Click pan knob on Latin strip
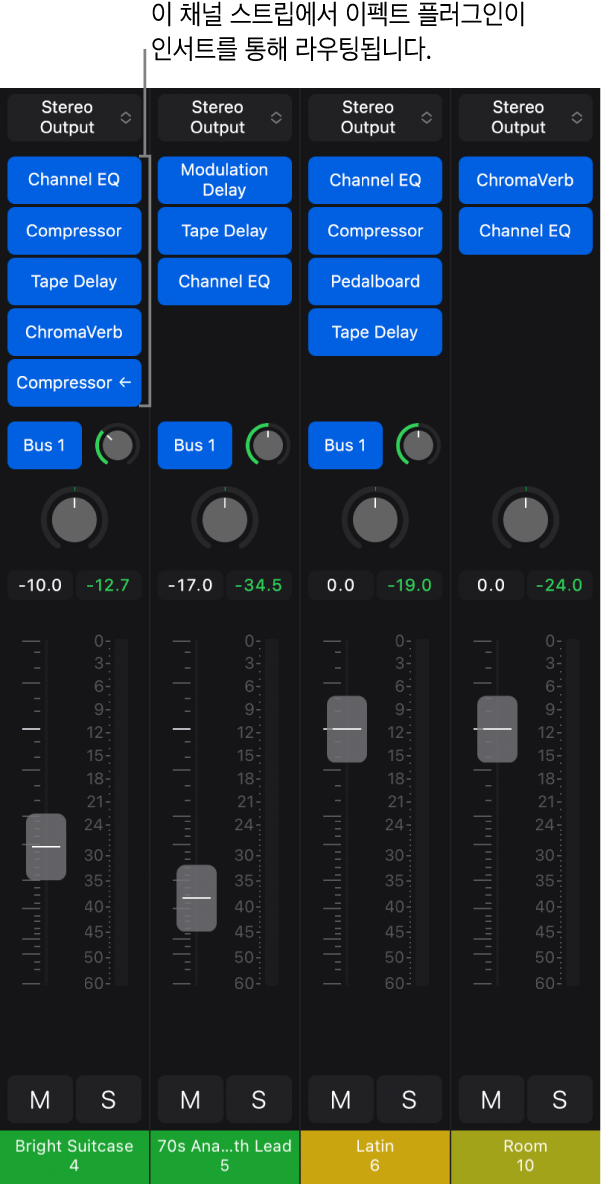Viewport: 601px width, 1186px height. click(375, 519)
